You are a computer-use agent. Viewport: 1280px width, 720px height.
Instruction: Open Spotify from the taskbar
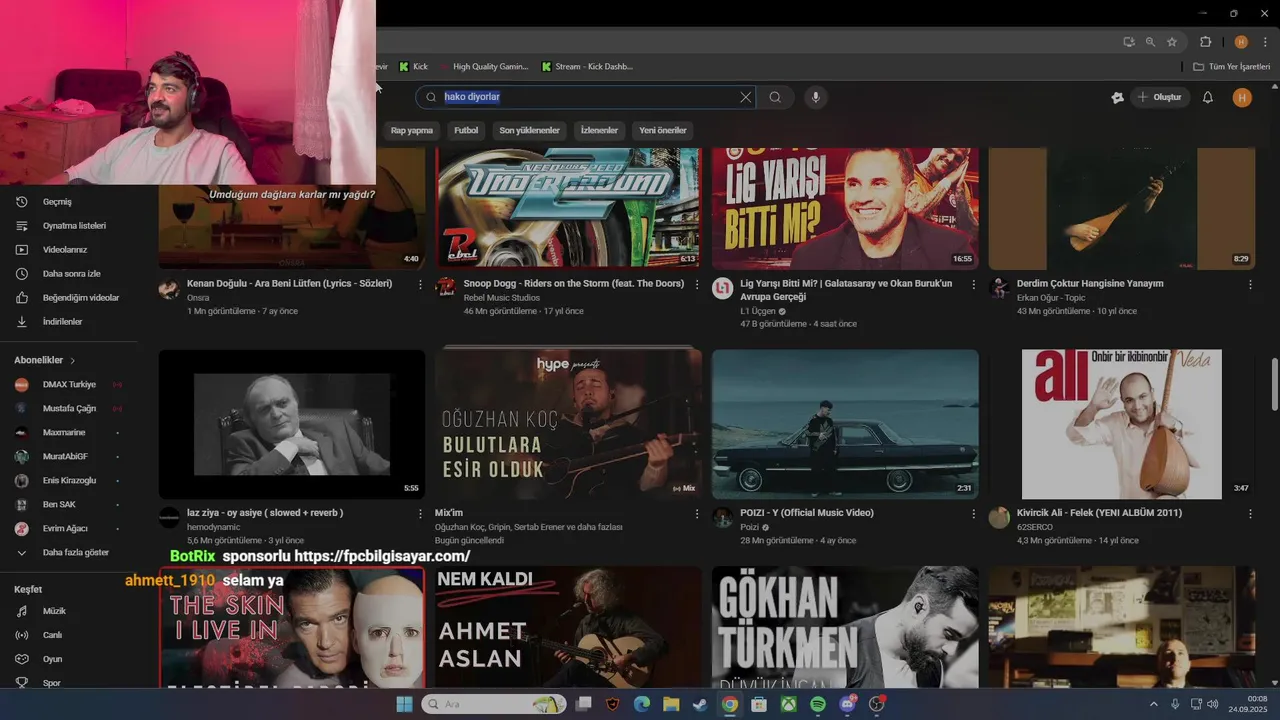(x=818, y=704)
